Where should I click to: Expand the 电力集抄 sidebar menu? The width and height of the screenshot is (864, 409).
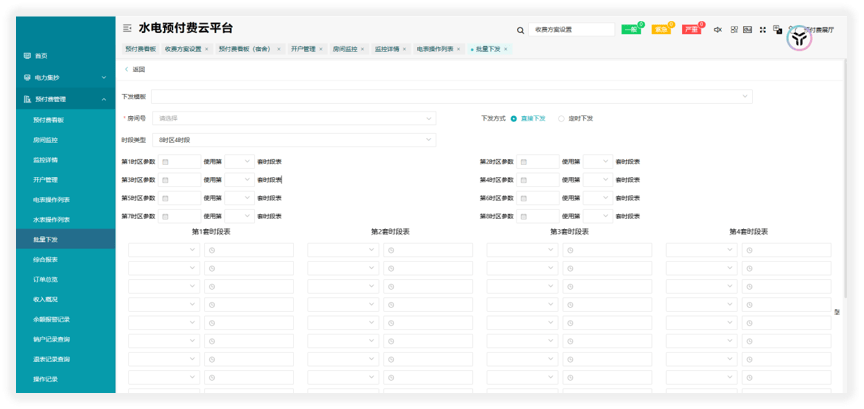point(58,77)
